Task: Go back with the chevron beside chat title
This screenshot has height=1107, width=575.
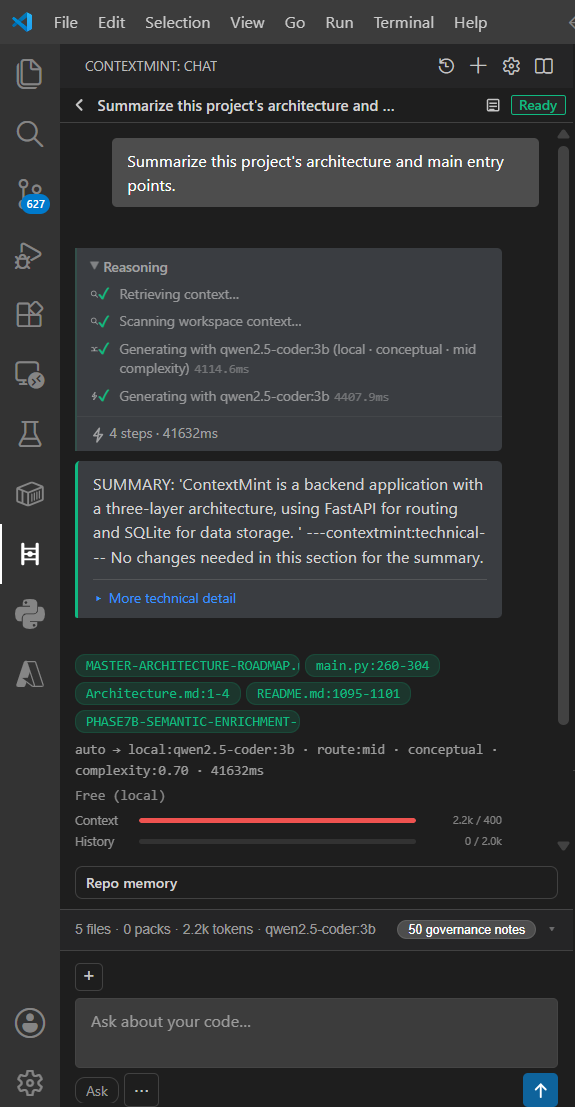Action: pos(80,106)
